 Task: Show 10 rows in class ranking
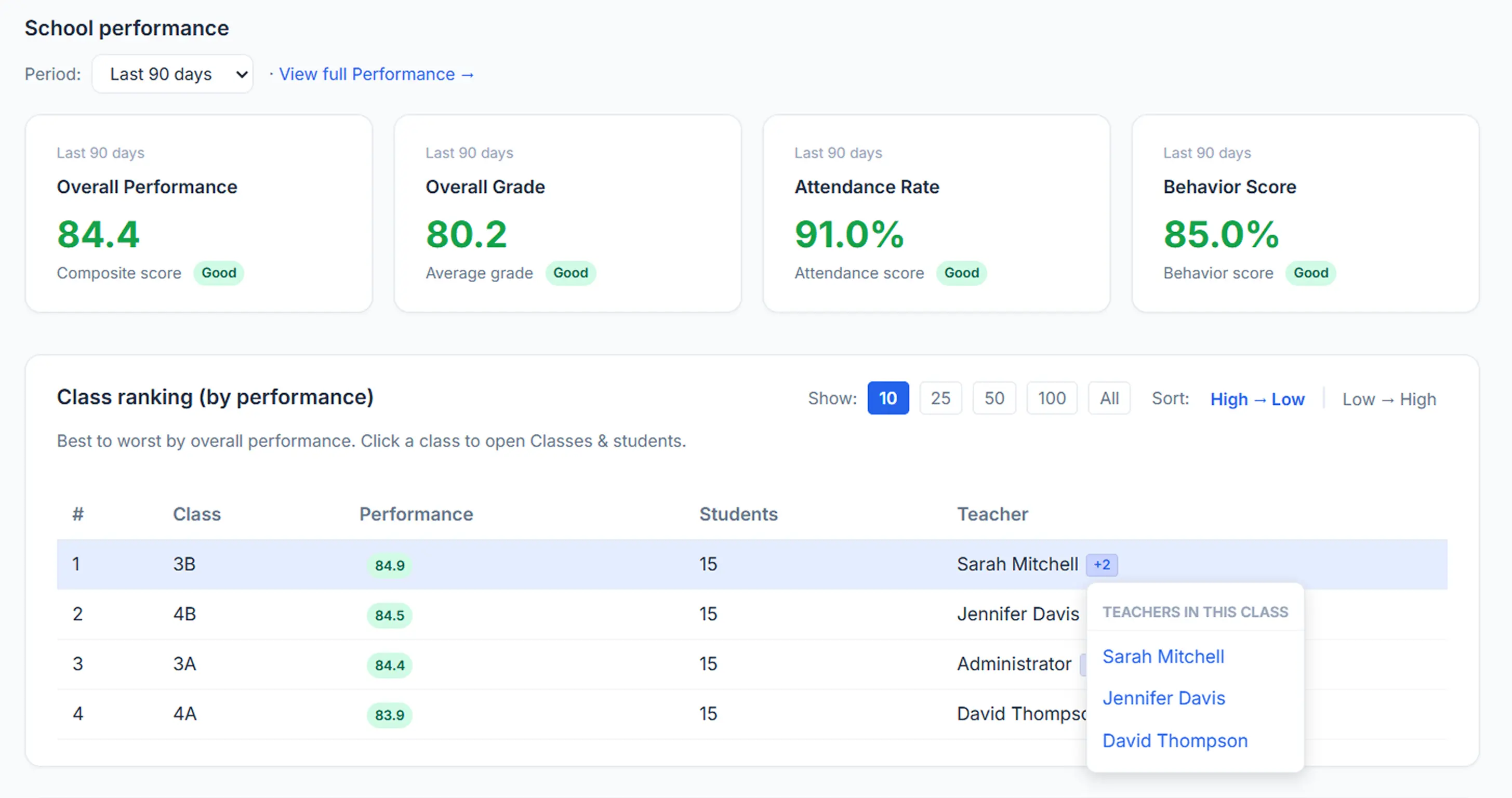887,398
